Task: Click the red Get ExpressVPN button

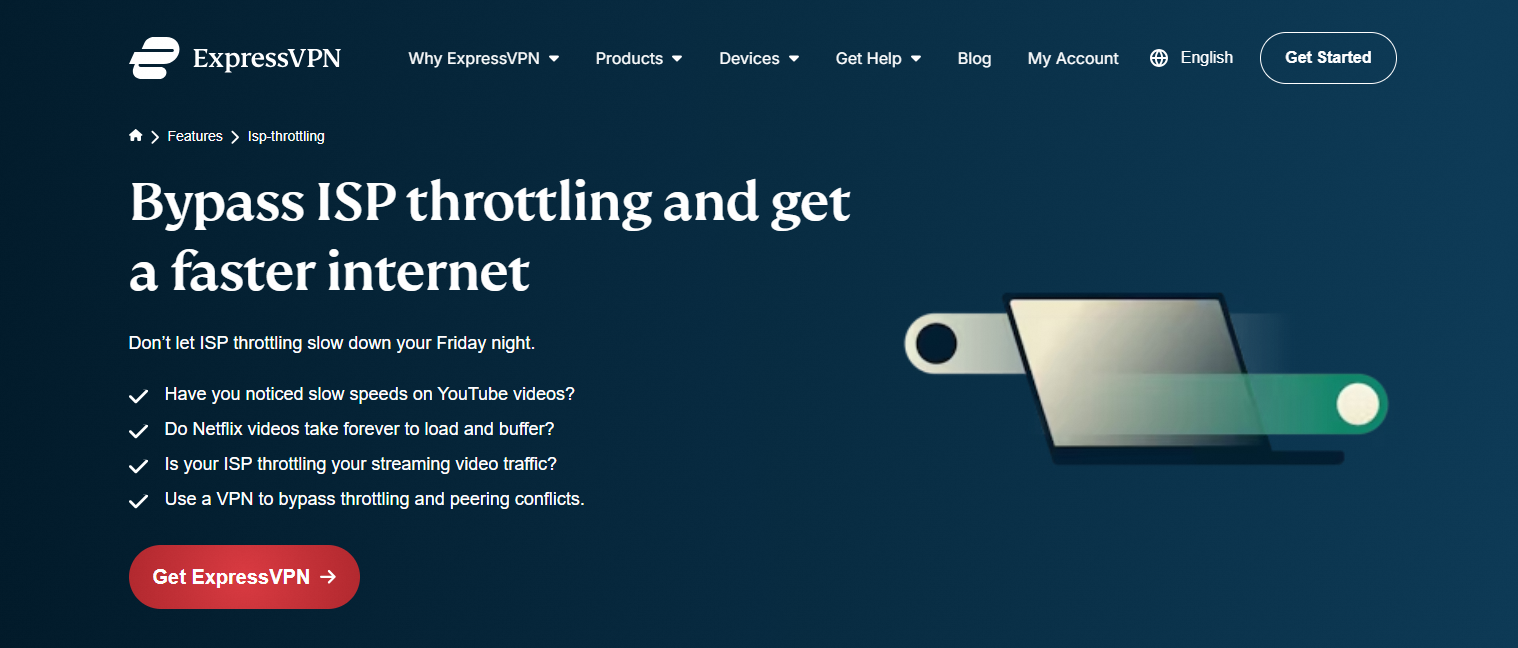Action: pos(244,577)
